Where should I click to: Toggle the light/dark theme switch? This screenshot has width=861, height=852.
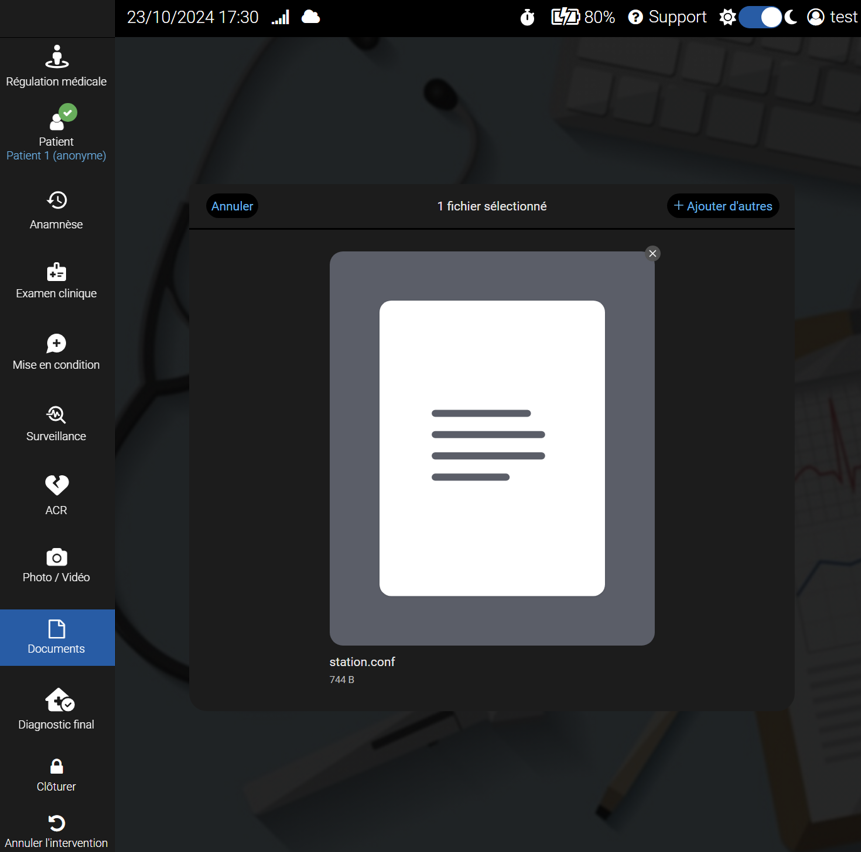(x=760, y=17)
